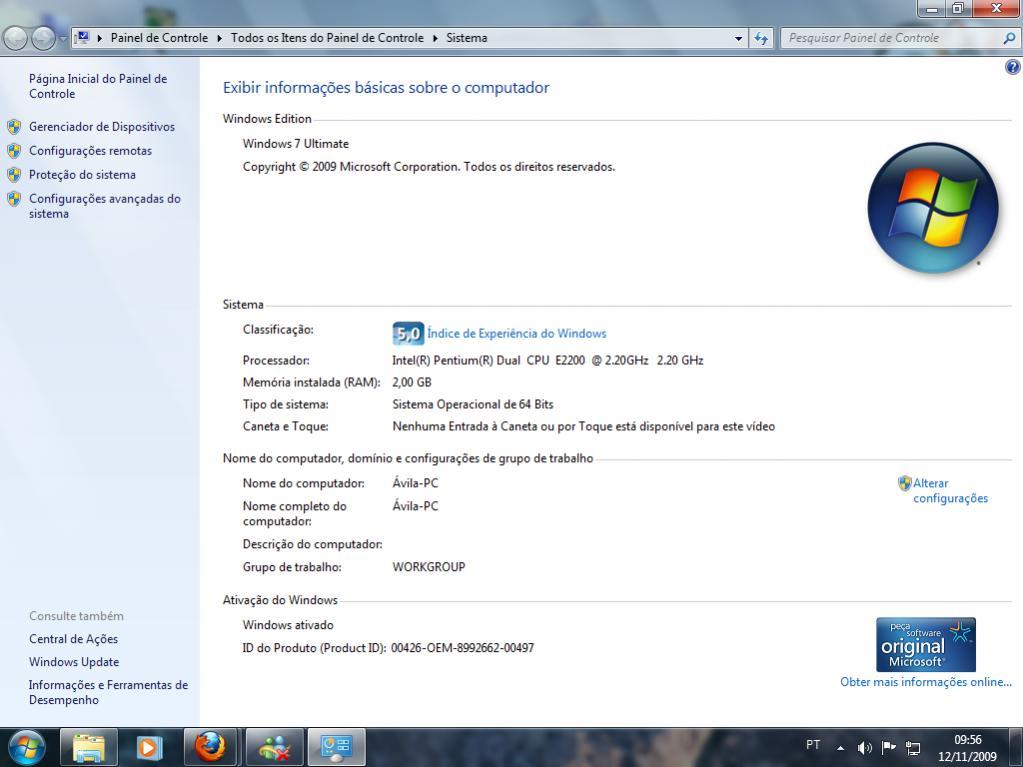Select the processor text Intel(R) Pentium(R) Dual
The height and width of the screenshot is (767, 1023).
(548, 360)
